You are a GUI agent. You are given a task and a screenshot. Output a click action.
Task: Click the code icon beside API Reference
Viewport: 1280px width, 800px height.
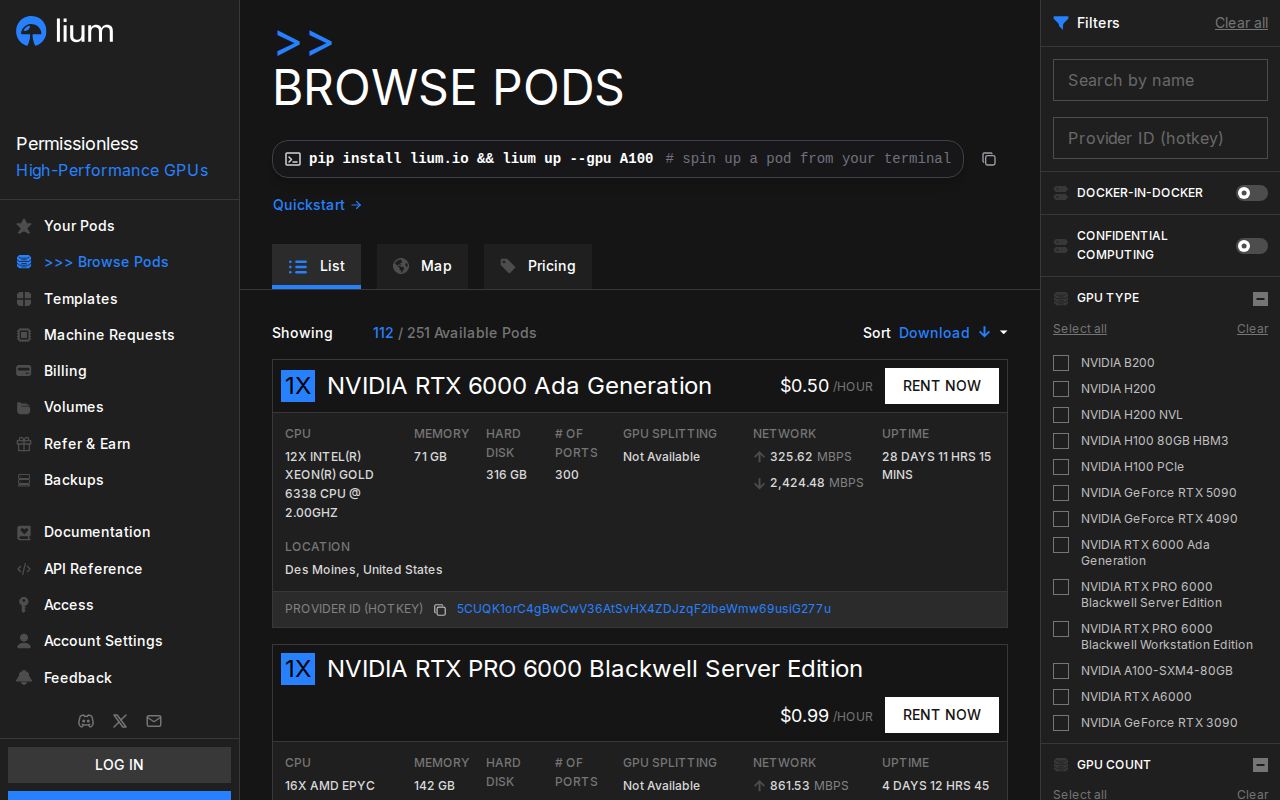[x=24, y=569]
